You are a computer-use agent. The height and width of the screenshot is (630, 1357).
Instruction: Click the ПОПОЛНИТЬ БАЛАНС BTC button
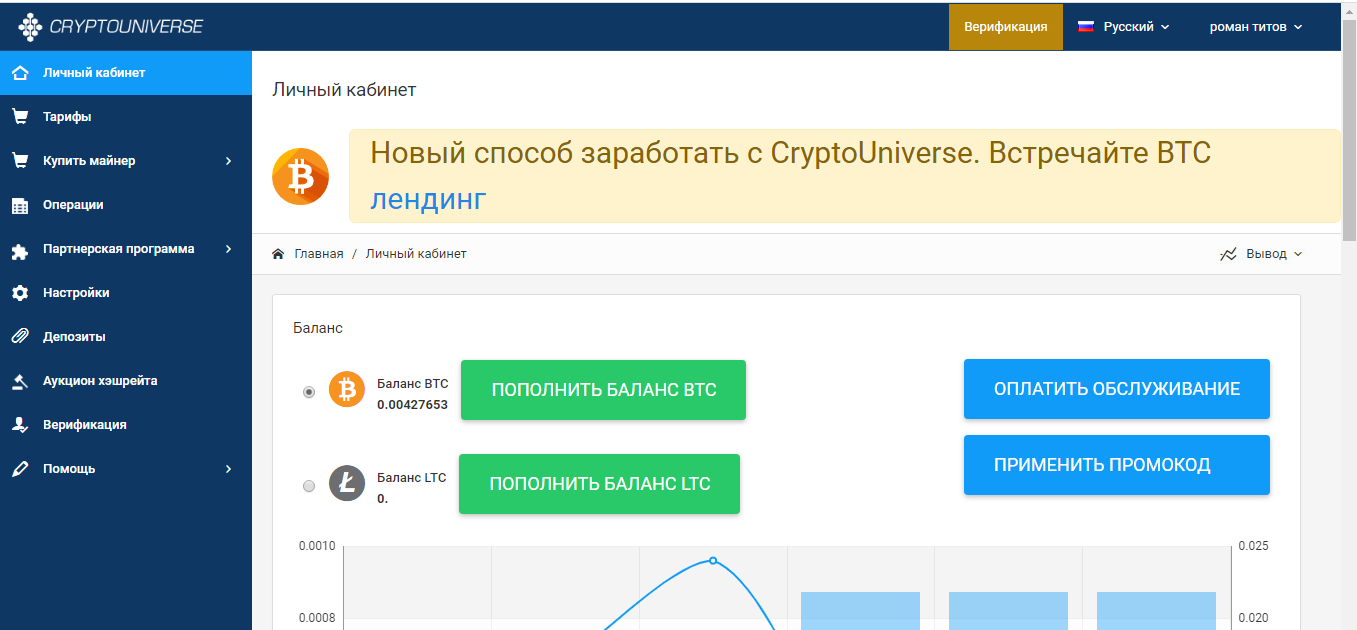[603, 390]
